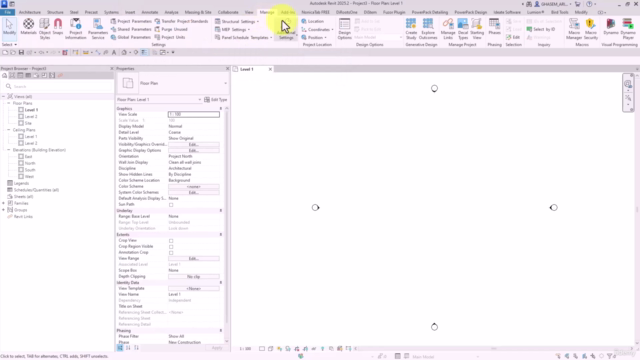Click the View Scale field
The image size is (640, 360).
click(193, 115)
